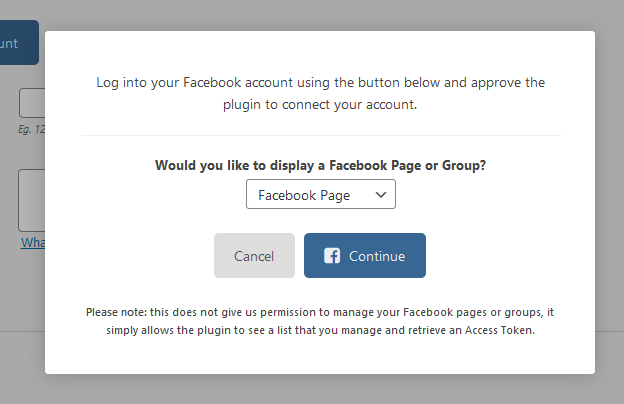Open the partially hidden "Wha" link
624x404 pixels.
tap(32, 243)
